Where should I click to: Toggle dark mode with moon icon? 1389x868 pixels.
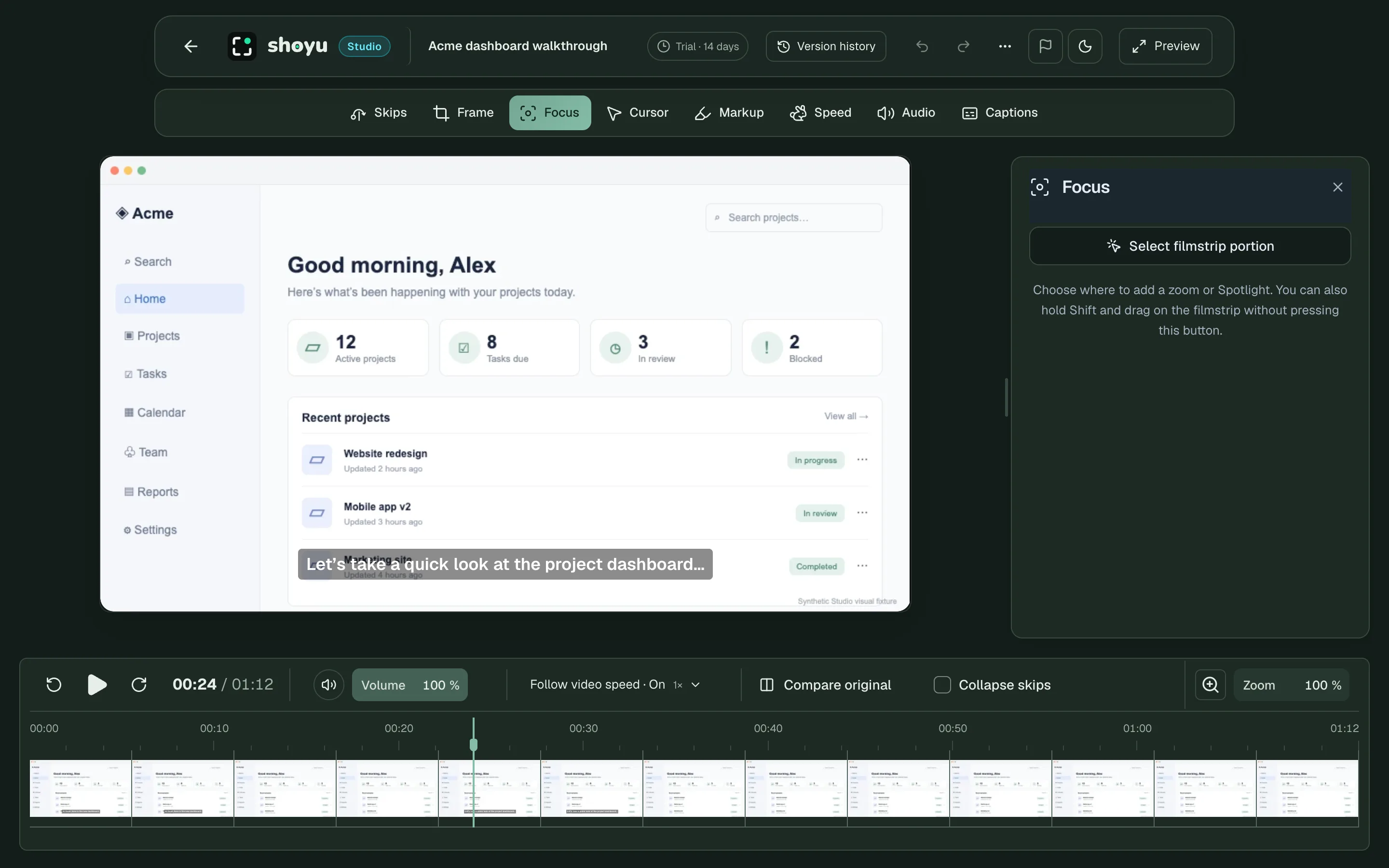pyautogui.click(x=1085, y=46)
